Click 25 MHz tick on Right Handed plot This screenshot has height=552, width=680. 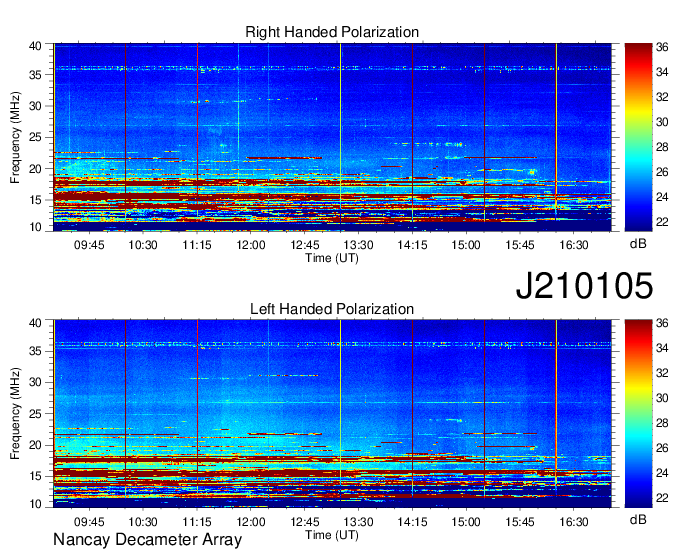35,137
